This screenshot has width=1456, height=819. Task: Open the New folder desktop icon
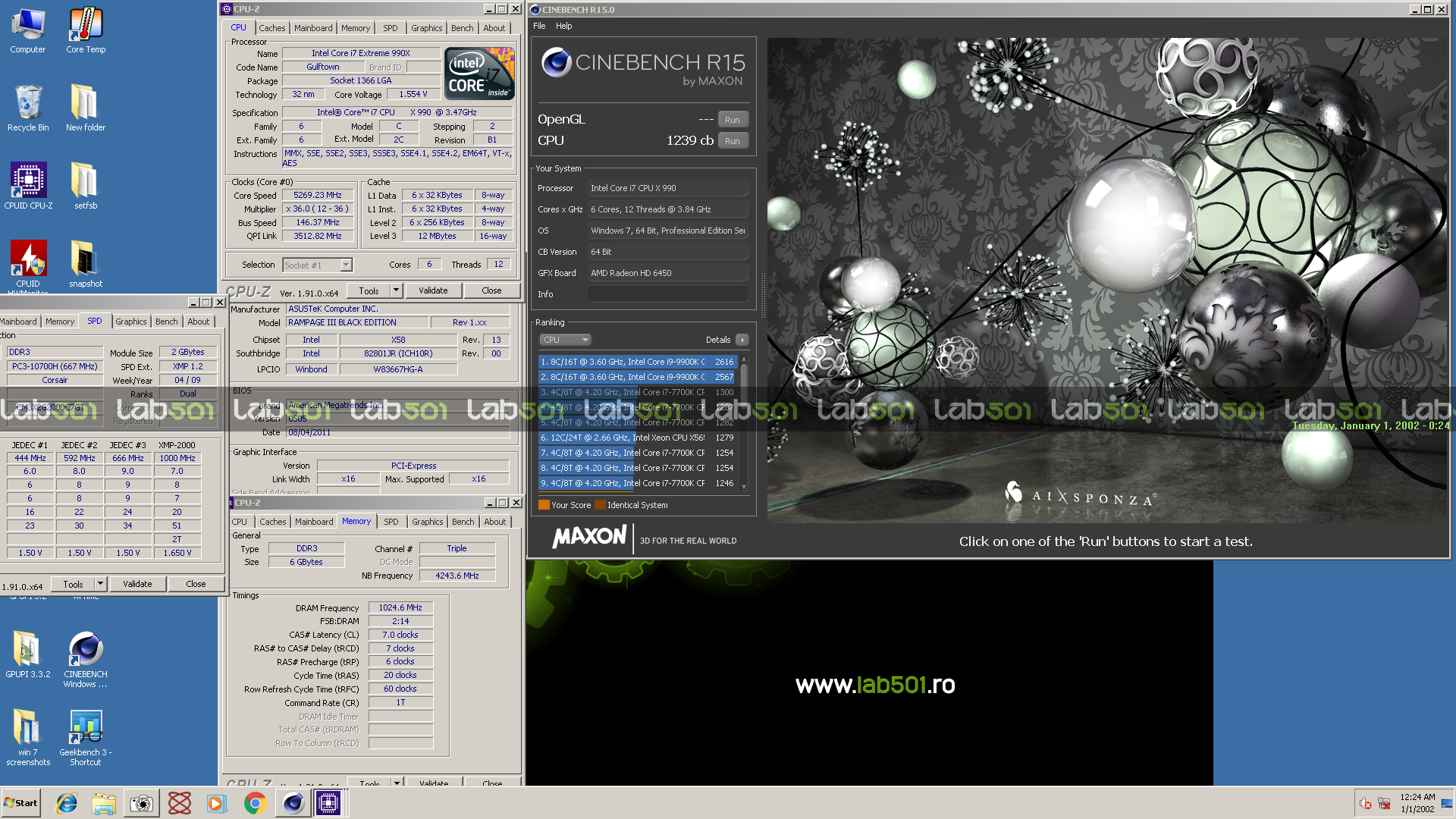86,108
